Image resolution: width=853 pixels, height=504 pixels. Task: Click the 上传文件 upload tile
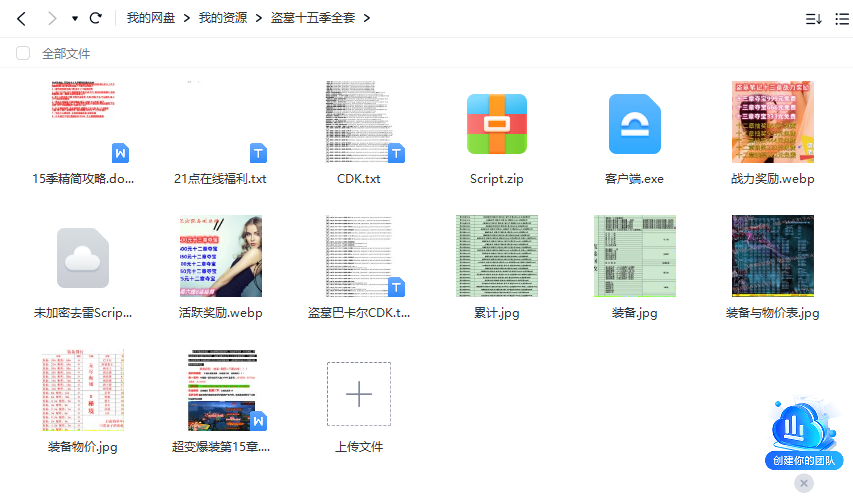[x=359, y=394]
